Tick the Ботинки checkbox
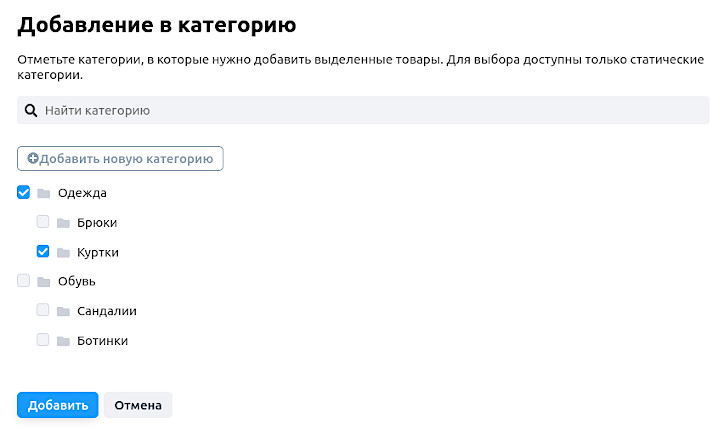 pyautogui.click(x=43, y=340)
